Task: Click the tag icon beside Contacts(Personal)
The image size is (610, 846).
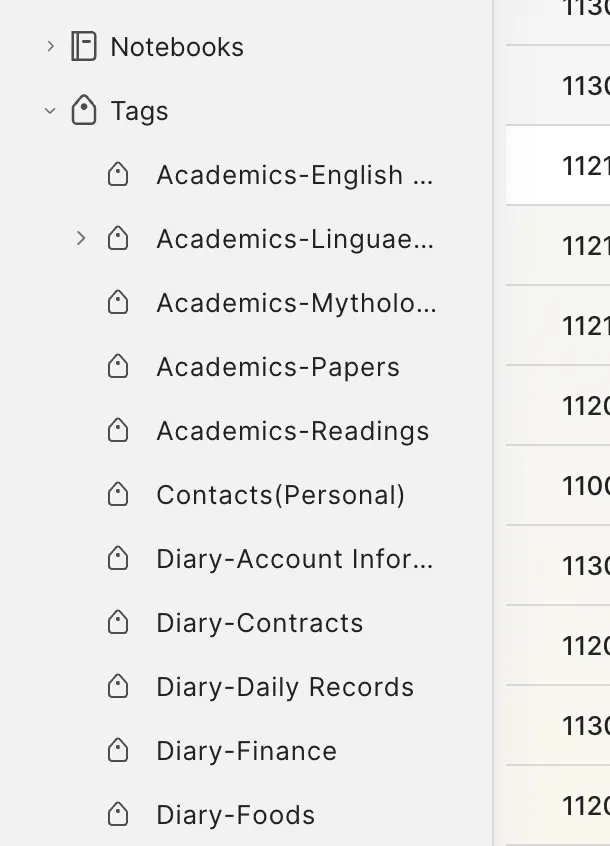Action: coord(118,495)
